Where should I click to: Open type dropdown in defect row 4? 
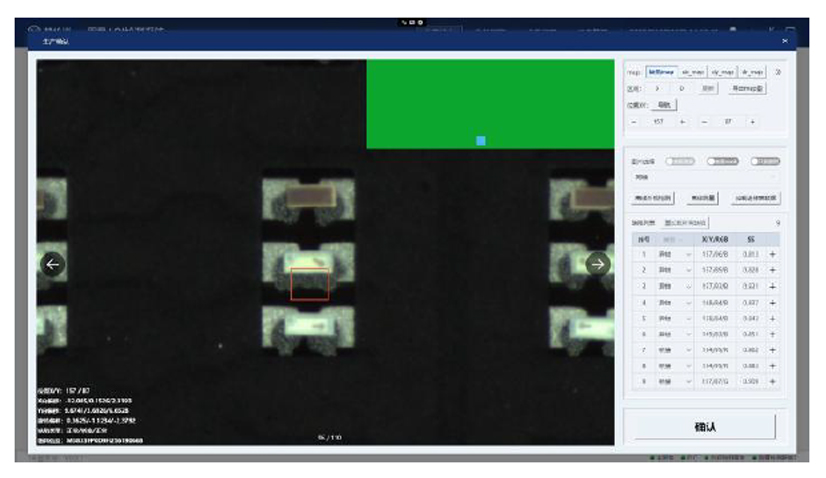point(674,303)
